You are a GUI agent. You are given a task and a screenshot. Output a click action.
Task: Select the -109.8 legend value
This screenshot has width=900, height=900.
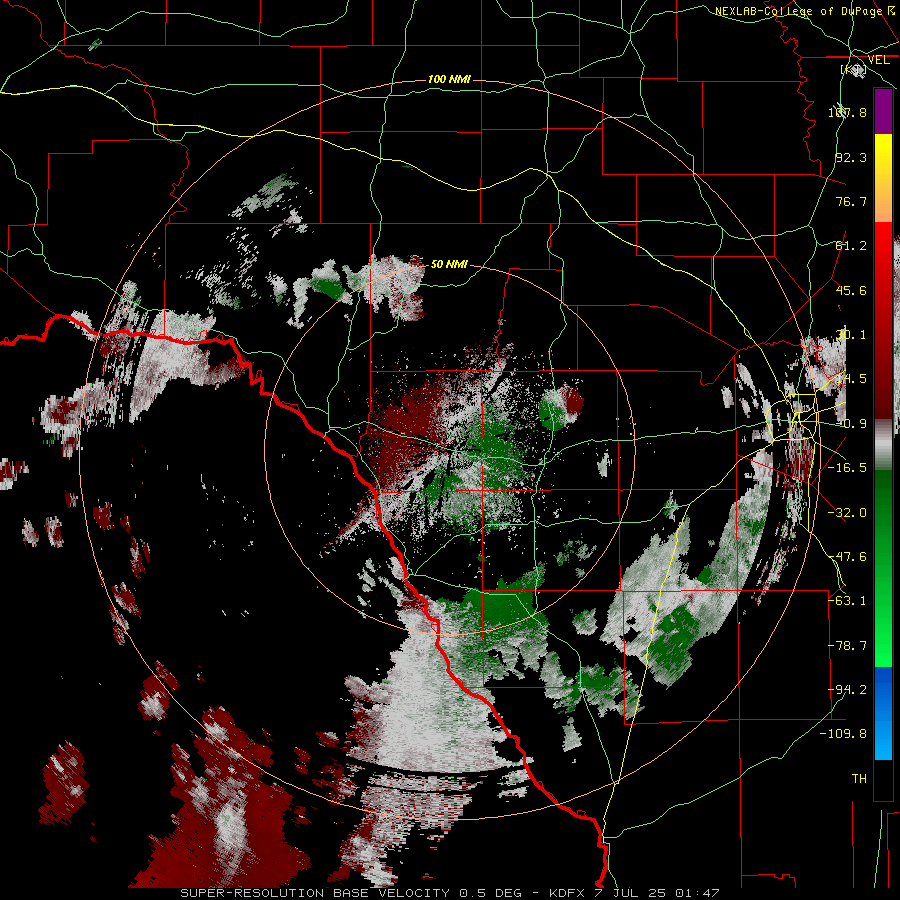coord(843,734)
